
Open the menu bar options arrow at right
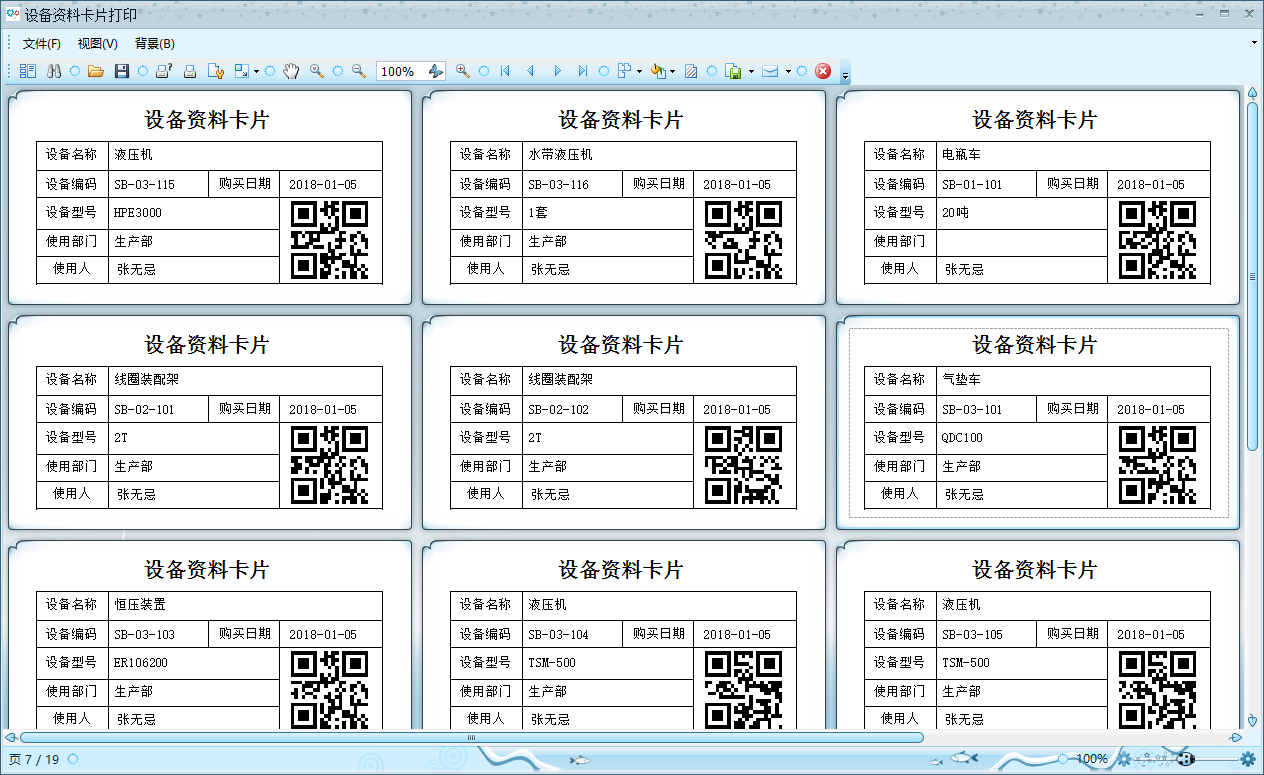click(x=1255, y=43)
